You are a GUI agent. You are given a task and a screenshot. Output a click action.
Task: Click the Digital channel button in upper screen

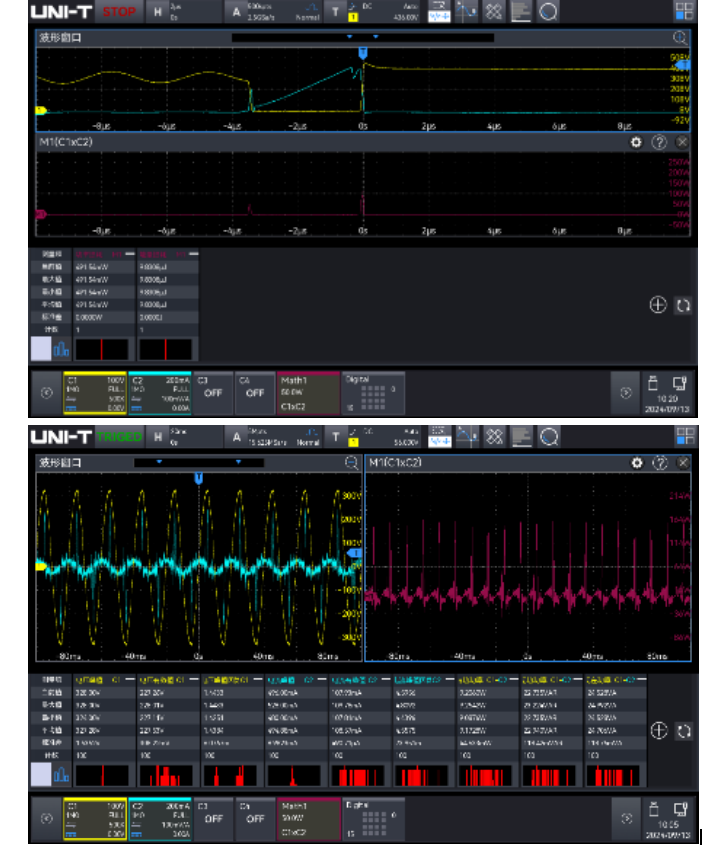point(373,393)
